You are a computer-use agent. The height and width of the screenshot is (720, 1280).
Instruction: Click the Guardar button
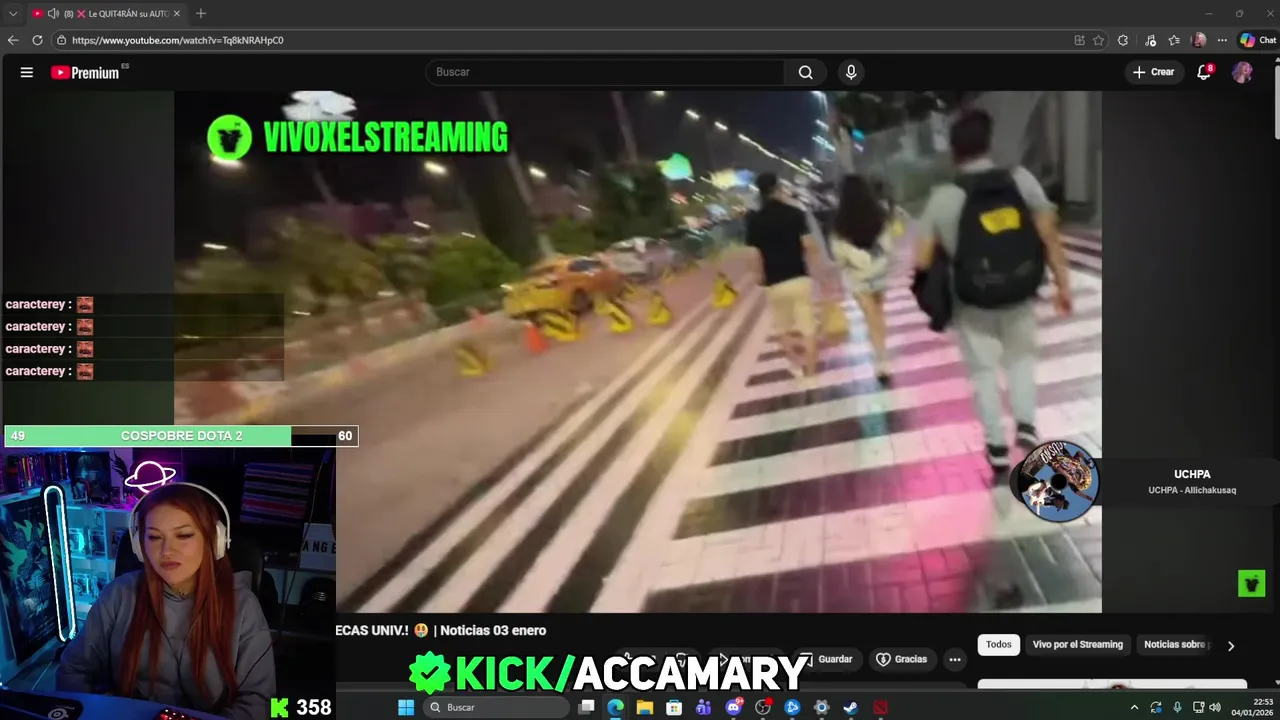(826, 659)
